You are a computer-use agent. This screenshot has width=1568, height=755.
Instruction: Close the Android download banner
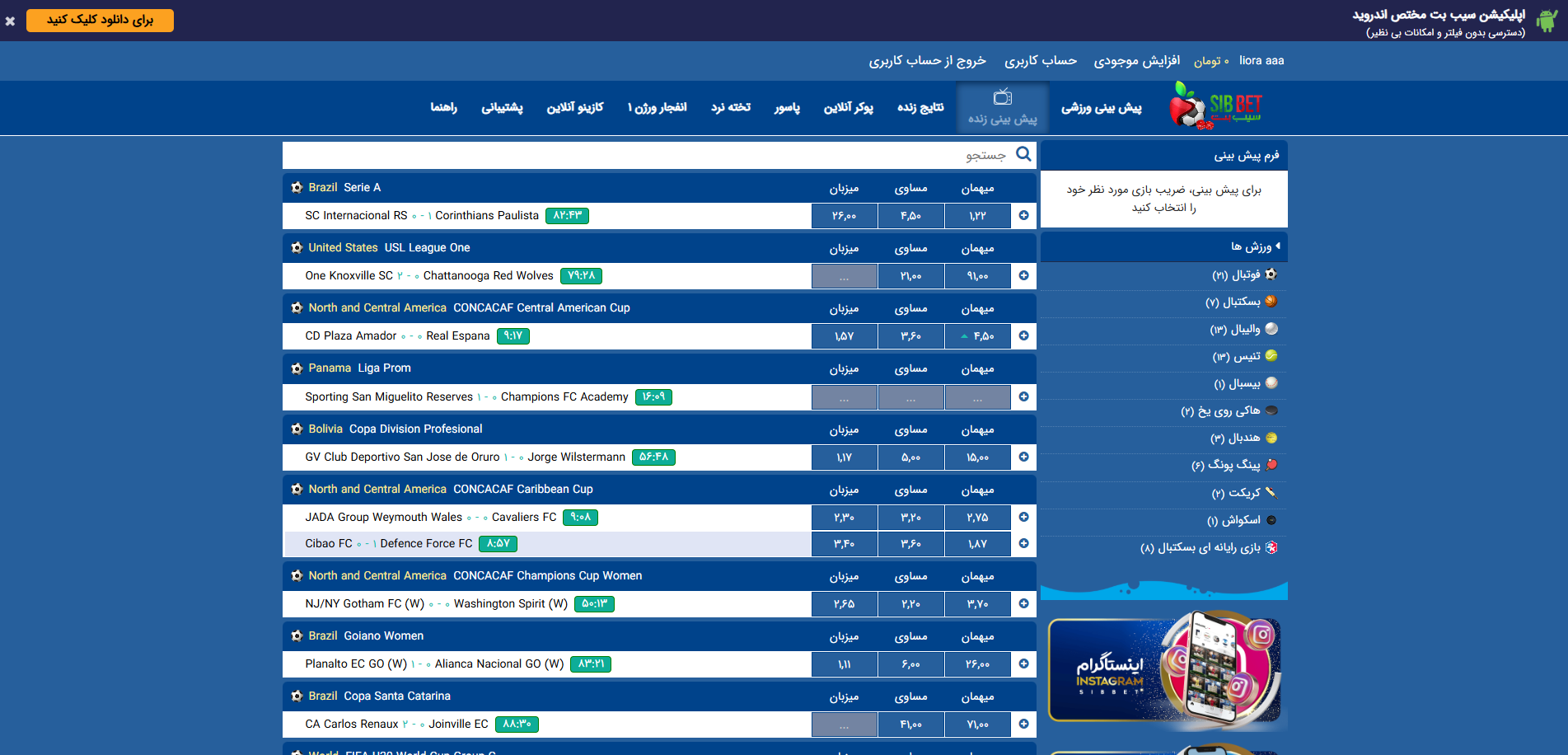tap(10, 21)
